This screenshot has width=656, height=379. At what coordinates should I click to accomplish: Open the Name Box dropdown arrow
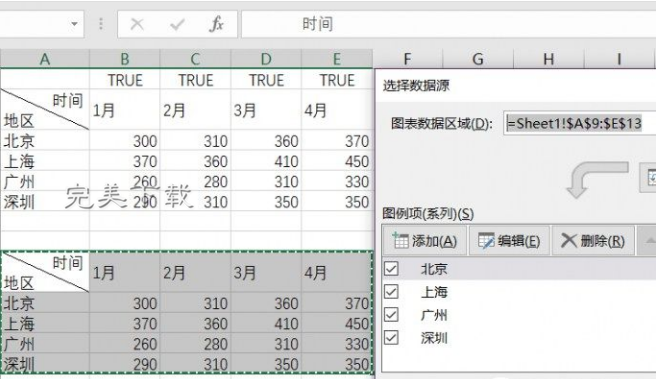[74, 24]
